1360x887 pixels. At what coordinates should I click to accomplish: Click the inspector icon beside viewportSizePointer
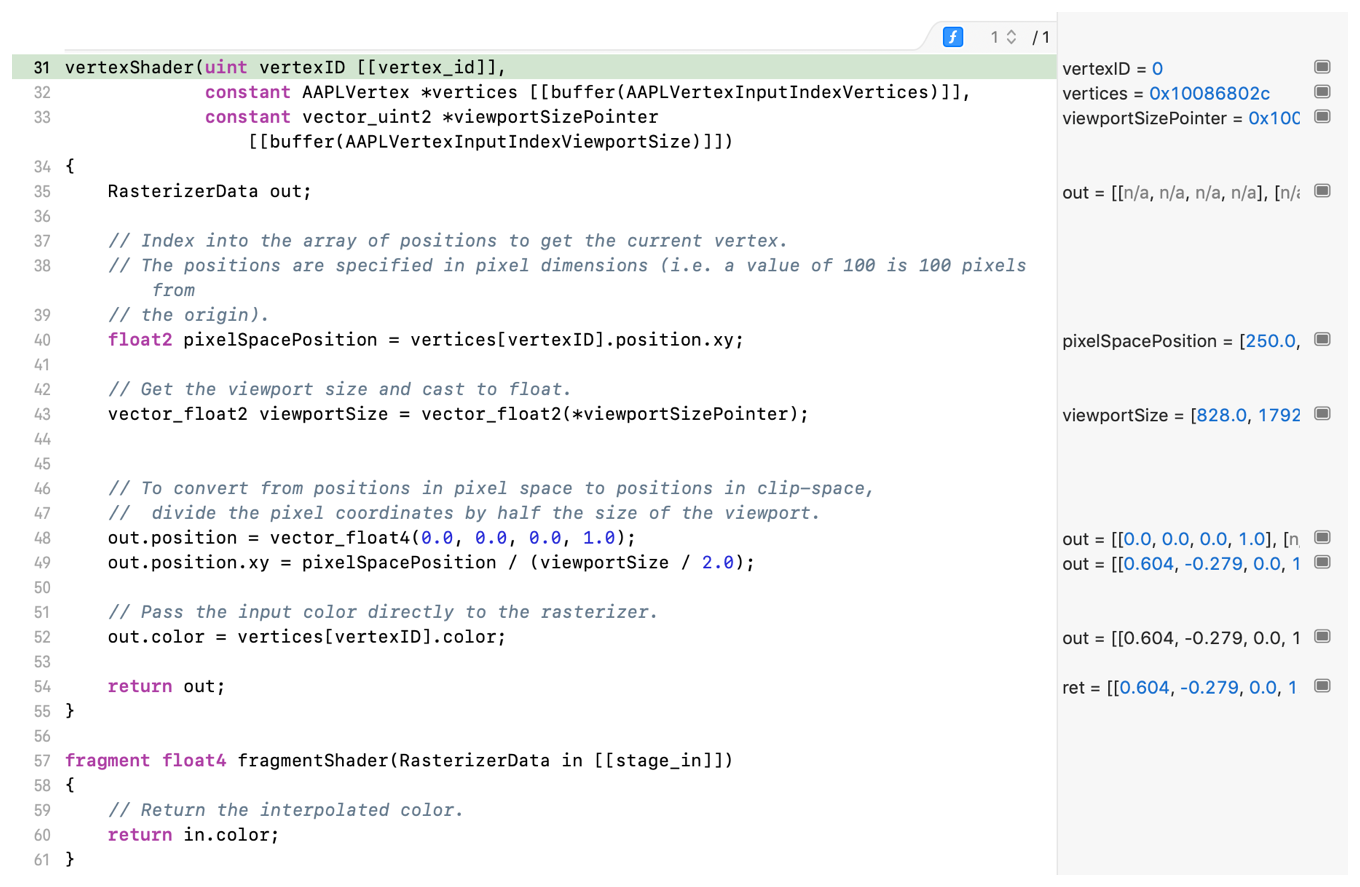point(1322,117)
